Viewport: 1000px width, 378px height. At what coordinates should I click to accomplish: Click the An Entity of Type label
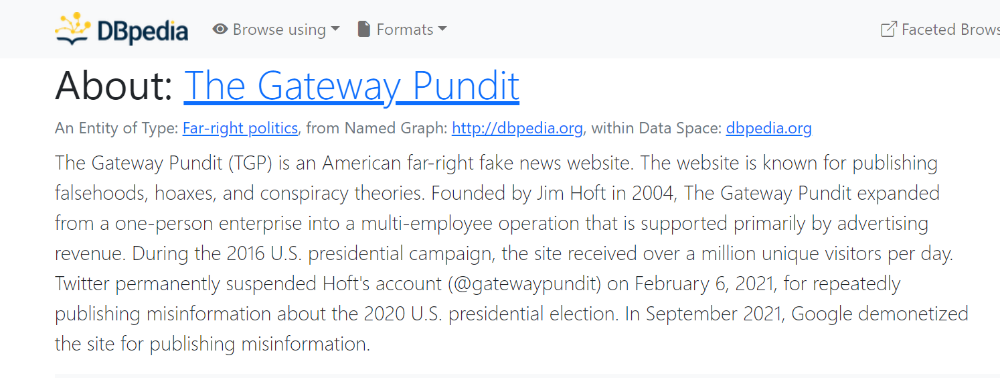[117, 129]
